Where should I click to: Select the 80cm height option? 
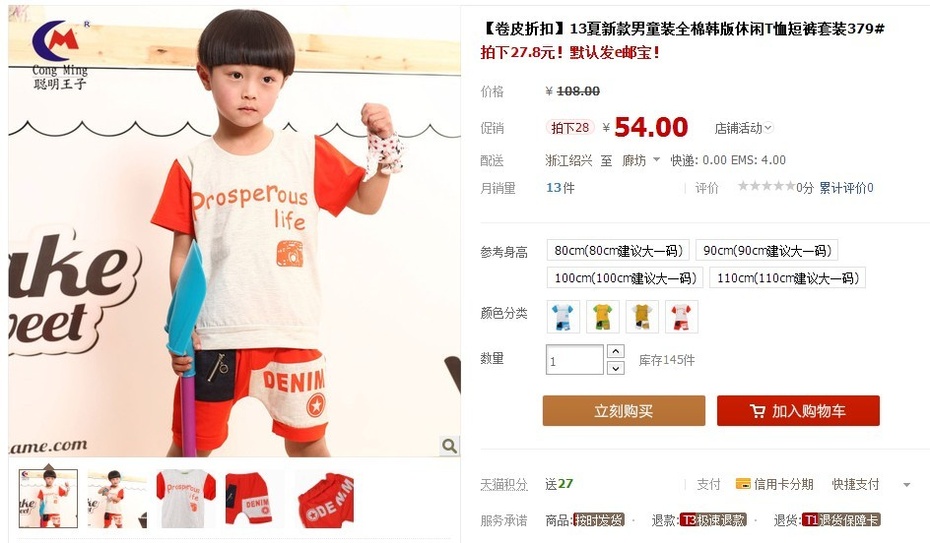point(618,251)
